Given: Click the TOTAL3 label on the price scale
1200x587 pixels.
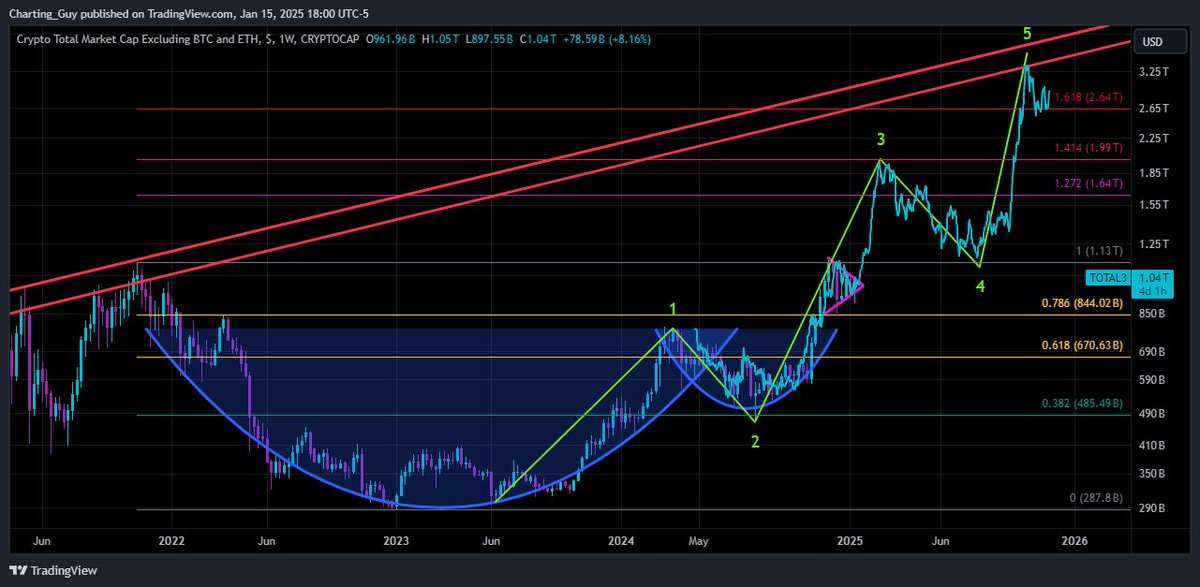Looking at the screenshot, I should coord(1107,278).
